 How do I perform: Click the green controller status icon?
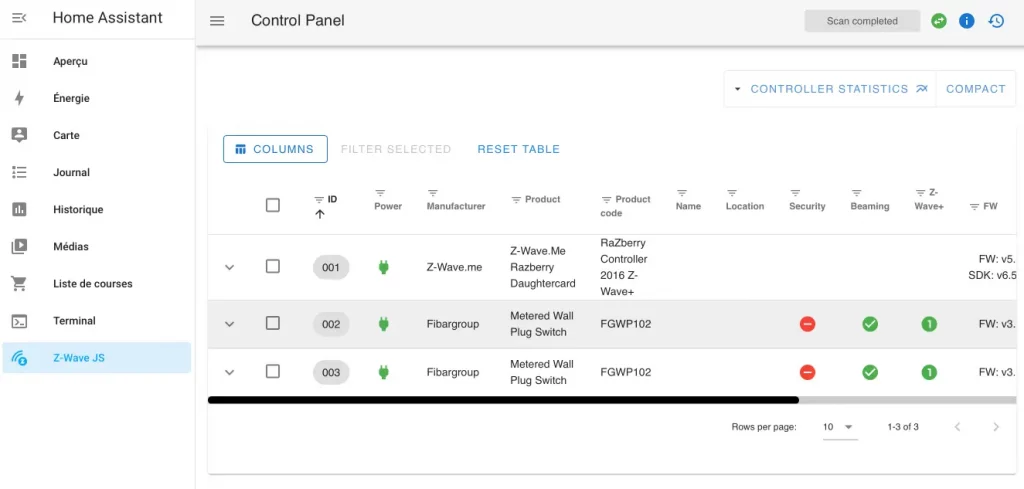[x=938, y=21]
